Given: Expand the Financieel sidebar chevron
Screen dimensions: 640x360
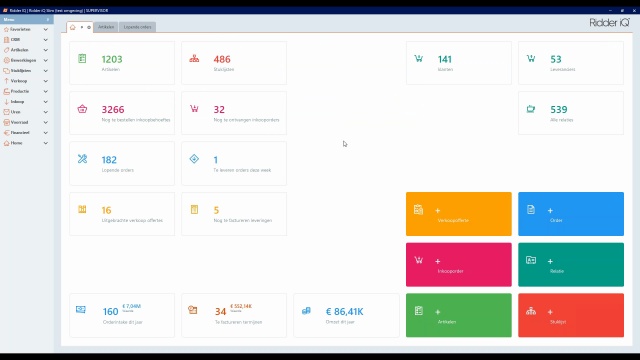Looking at the screenshot, I should [x=46, y=133].
